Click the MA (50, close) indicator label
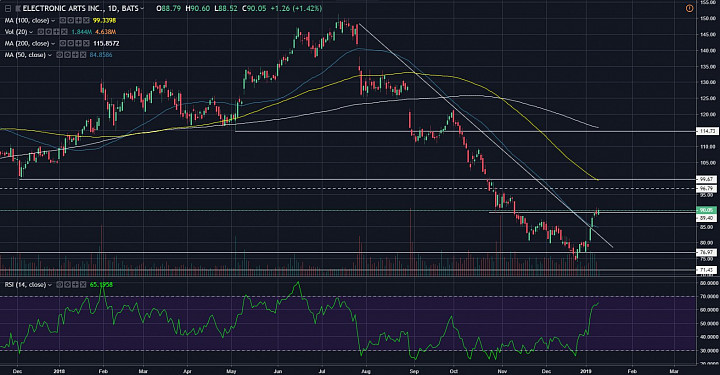The height and width of the screenshot is (375, 720). tap(25, 55)
